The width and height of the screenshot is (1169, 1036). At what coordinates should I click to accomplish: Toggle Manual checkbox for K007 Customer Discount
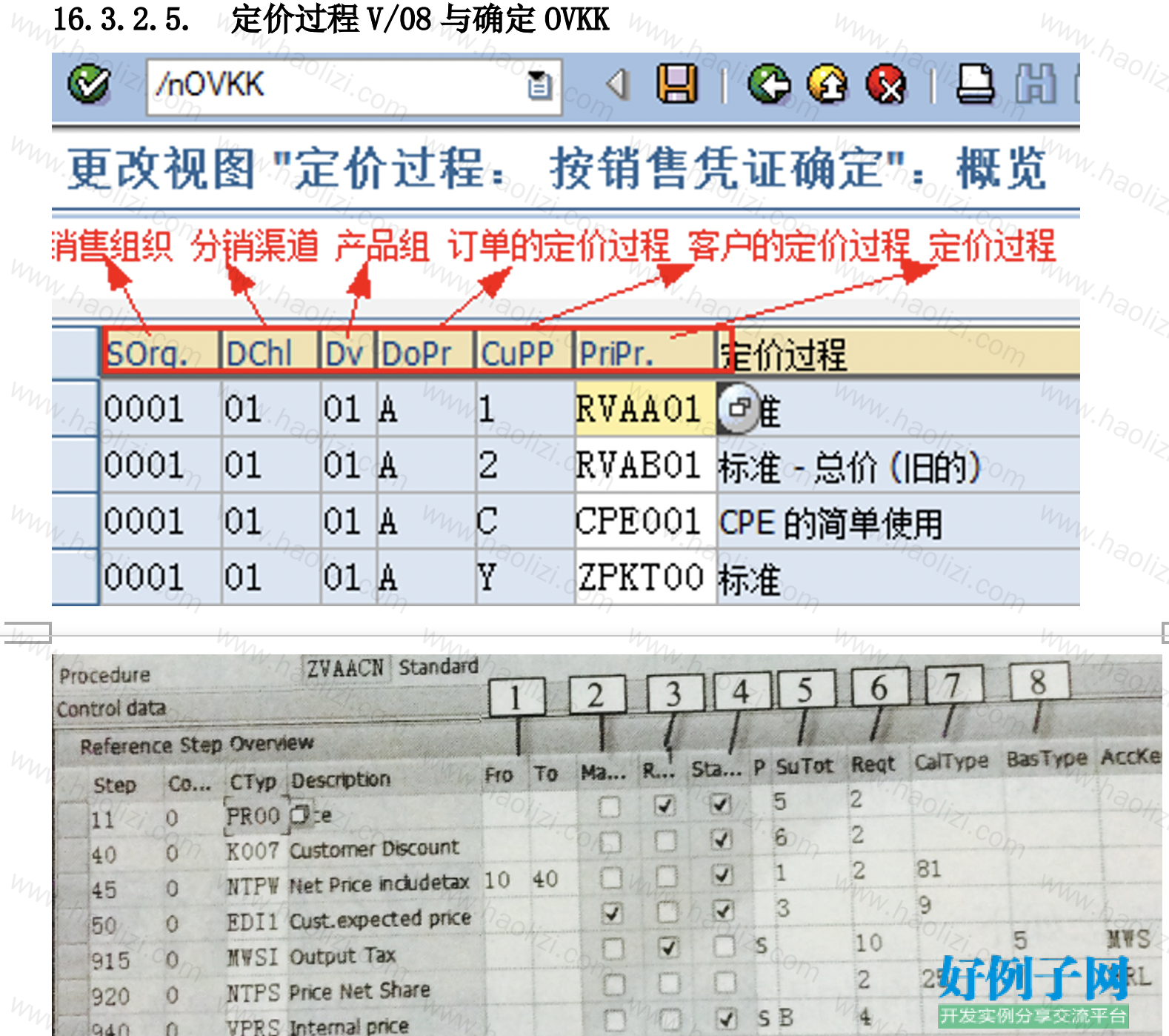click(x=610, y=842)
